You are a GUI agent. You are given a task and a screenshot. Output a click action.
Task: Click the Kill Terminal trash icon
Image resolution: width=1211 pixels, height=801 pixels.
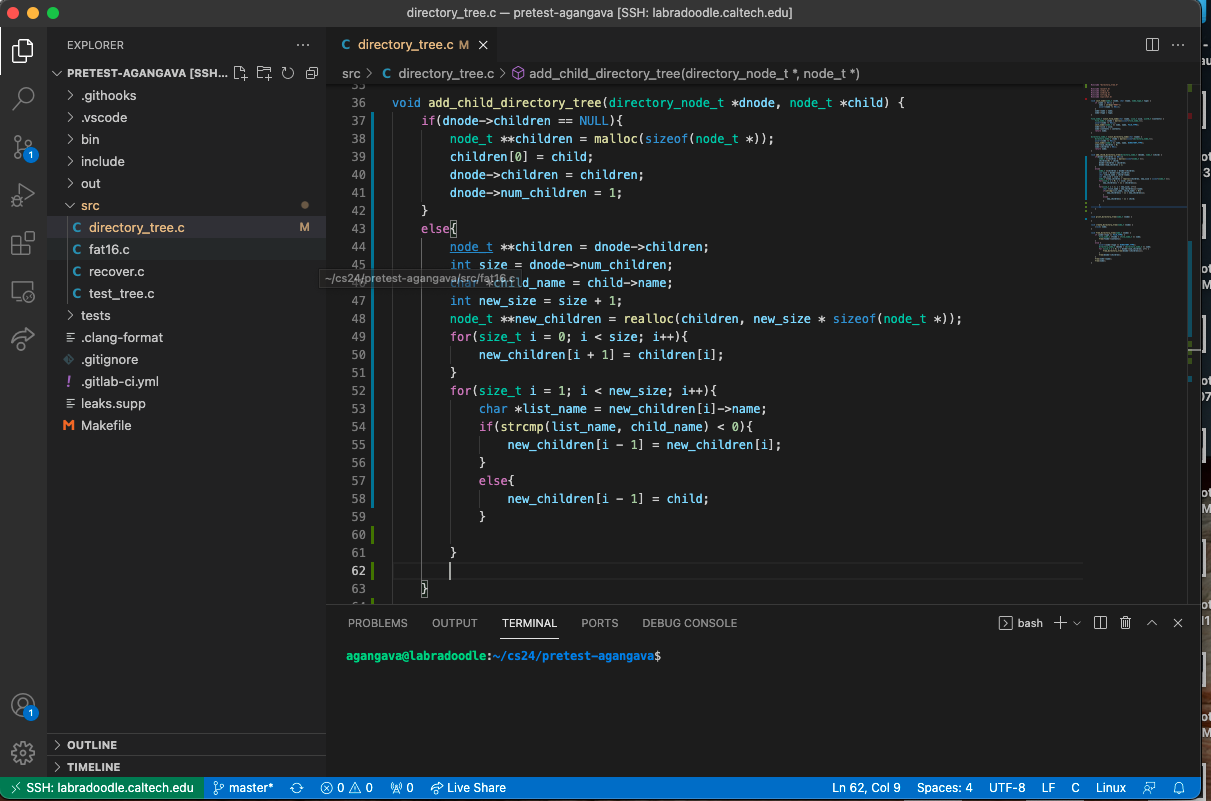coord(1125,623)
